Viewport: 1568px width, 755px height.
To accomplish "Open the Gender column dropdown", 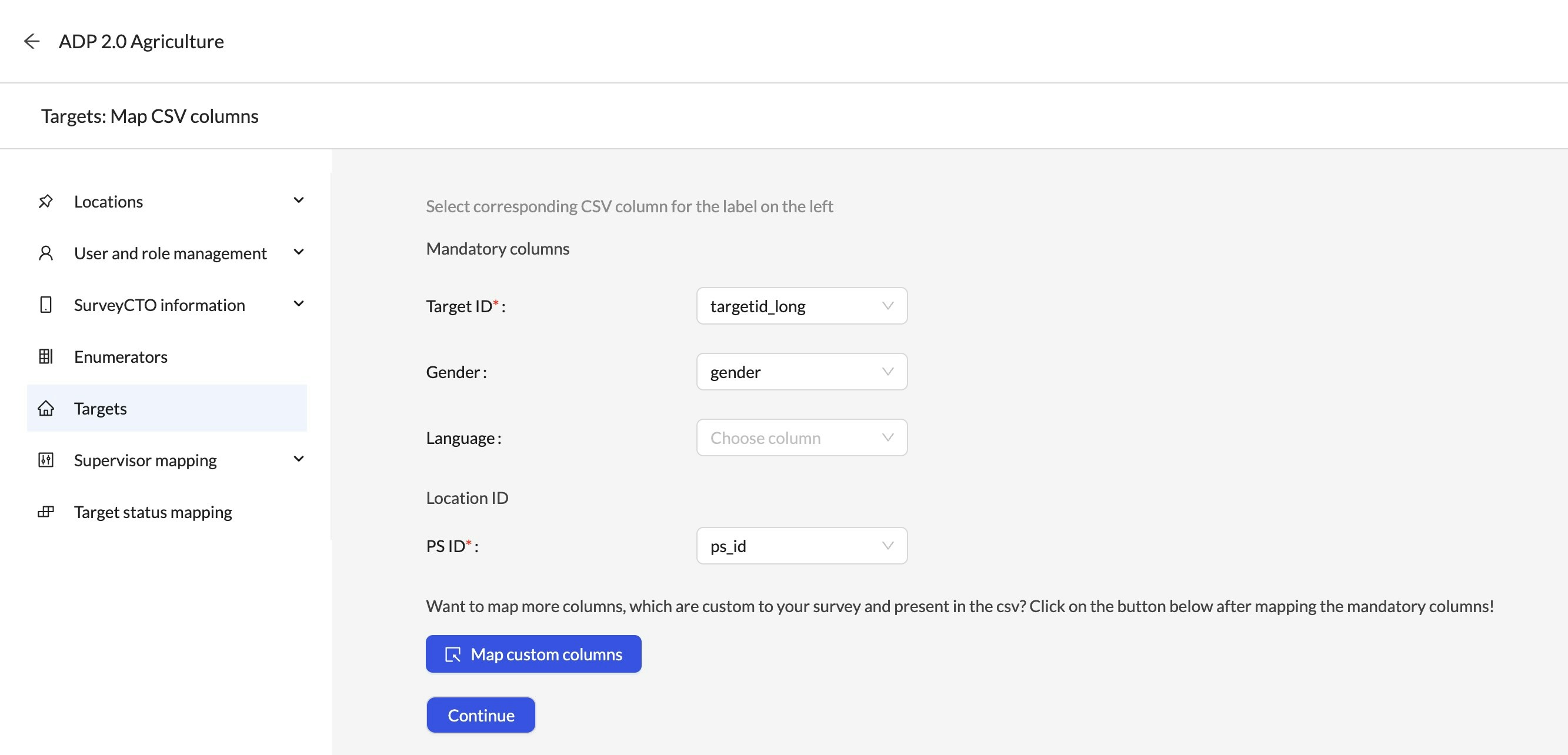I will pyautogui.click(x=801, y=372).
